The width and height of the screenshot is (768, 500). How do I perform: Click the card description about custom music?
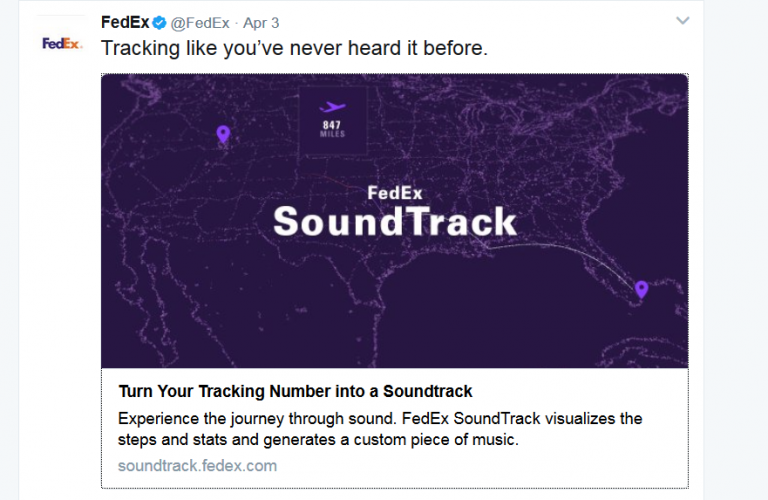click(x=380, y=429)
